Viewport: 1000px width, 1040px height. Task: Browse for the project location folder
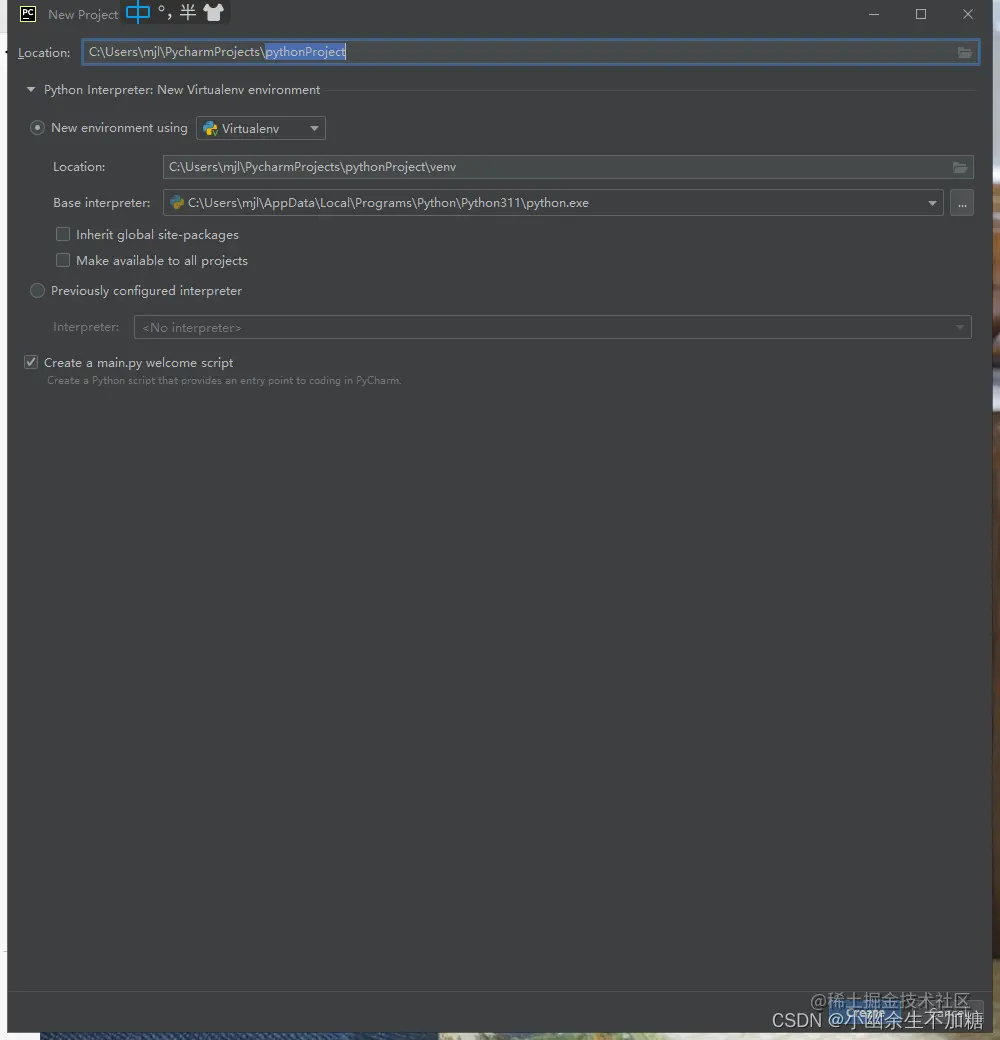click(965, 52)
